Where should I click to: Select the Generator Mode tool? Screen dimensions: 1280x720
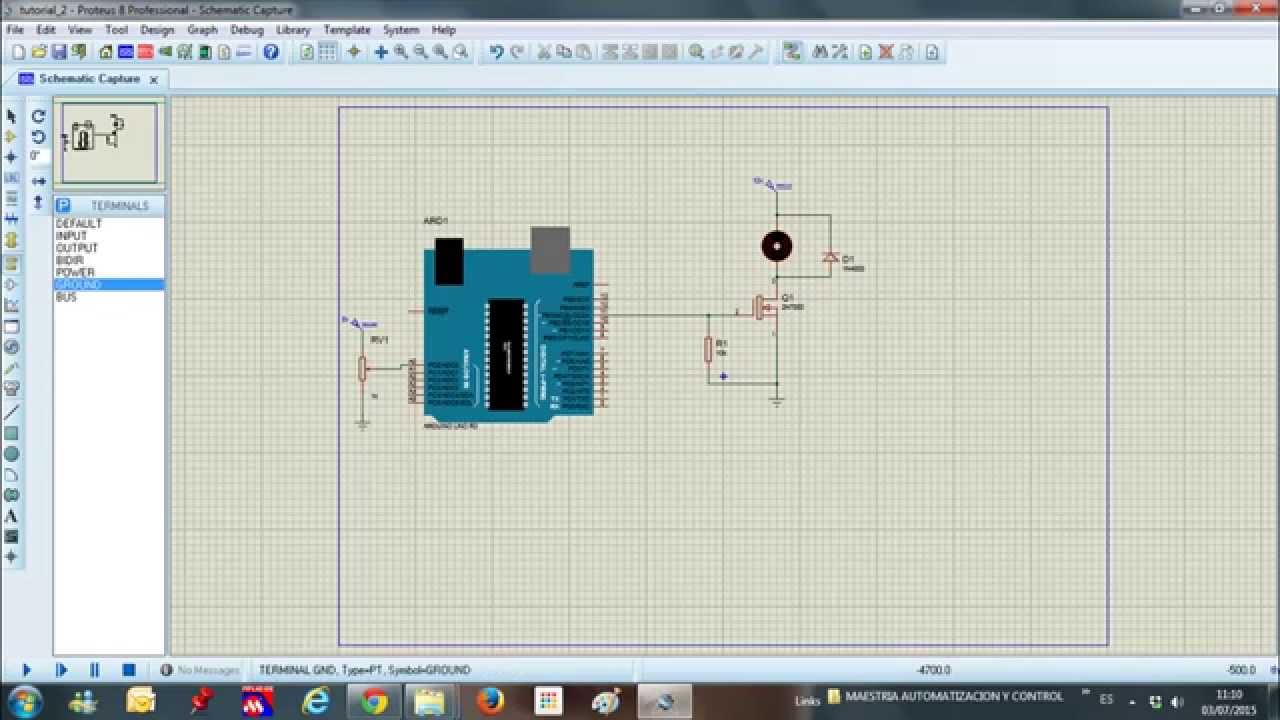pyautogui.click(x=12, y=347)
